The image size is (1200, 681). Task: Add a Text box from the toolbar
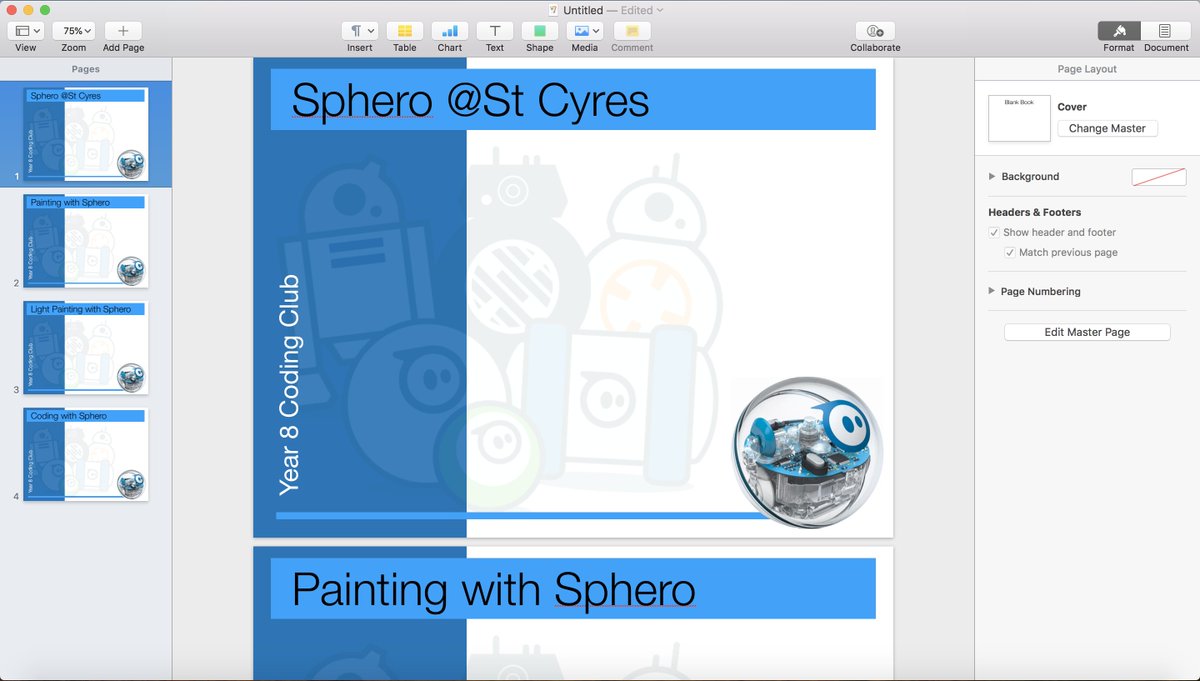click(x=495, y=31)
